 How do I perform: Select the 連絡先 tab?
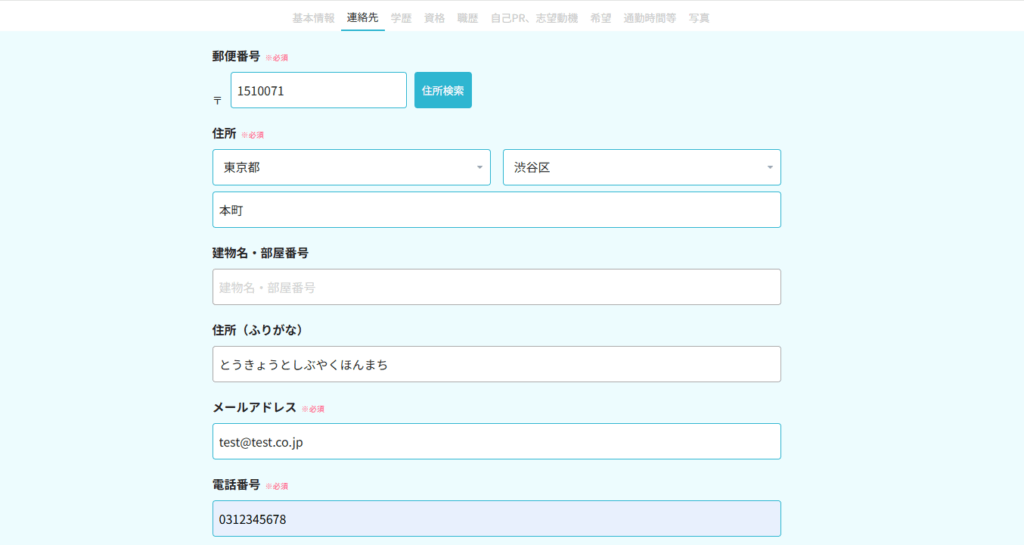[x=362, y=18]
